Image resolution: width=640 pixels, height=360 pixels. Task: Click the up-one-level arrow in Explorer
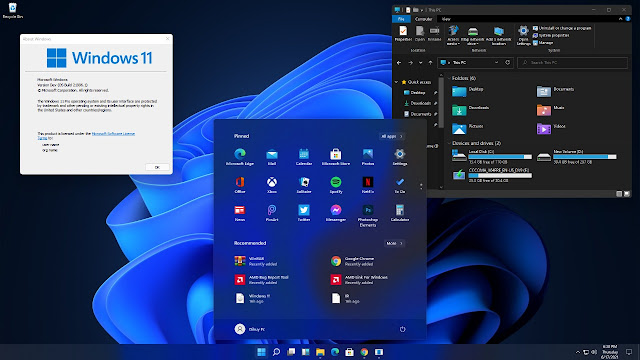click(x=430, y=63)
